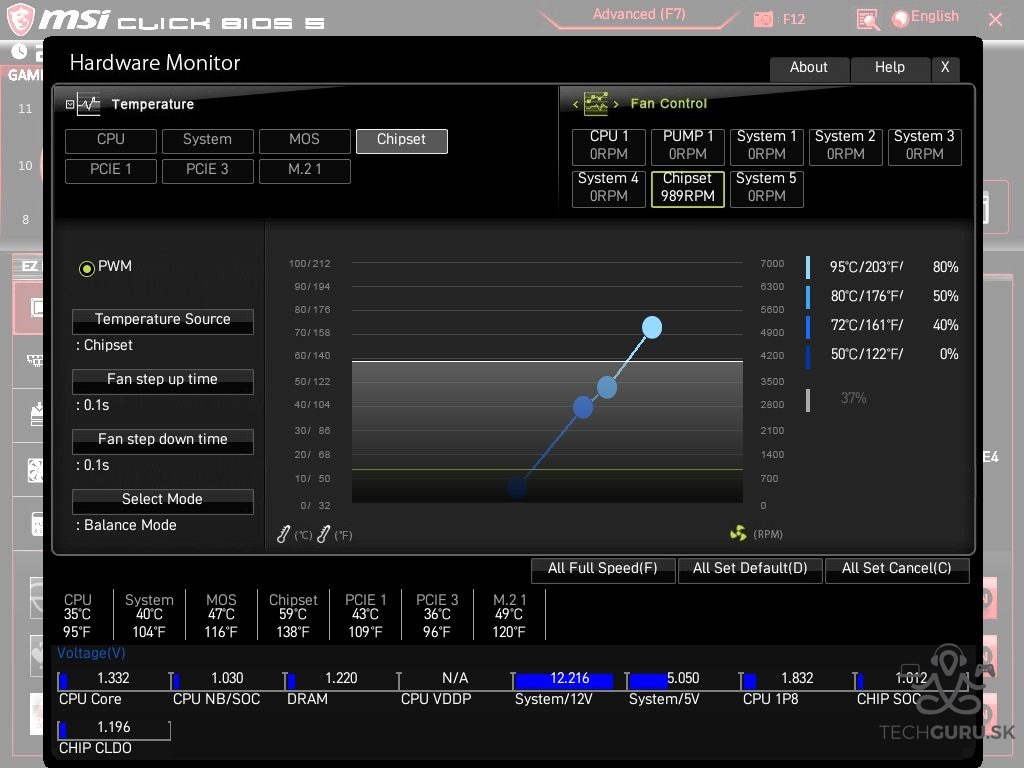This screenshot has height=768, width=1024.
Task: Click the DRAM voltage value 1.220
Action: [x=342, y=679]
